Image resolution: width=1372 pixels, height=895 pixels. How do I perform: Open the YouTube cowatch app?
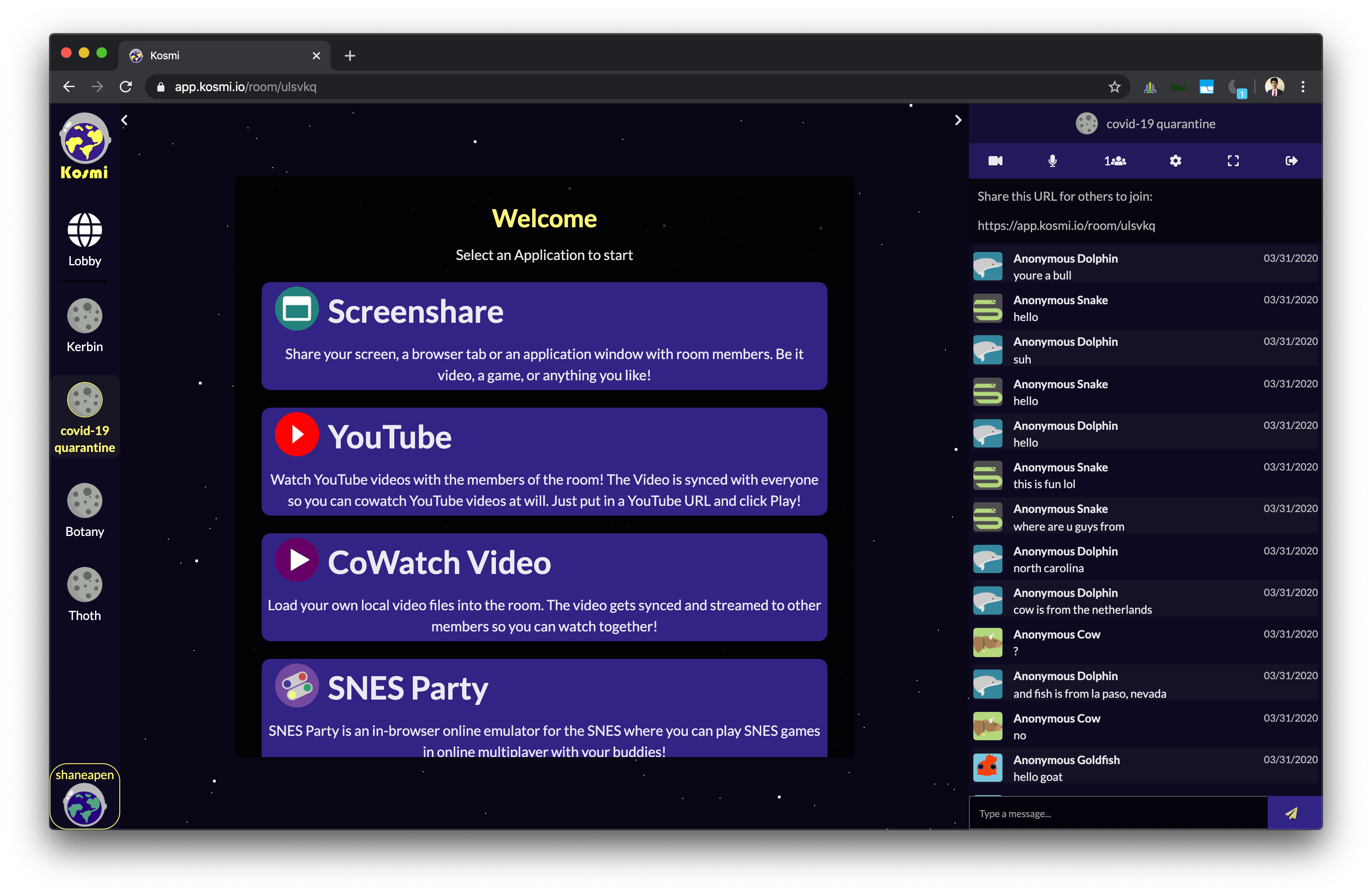point(544,461)
